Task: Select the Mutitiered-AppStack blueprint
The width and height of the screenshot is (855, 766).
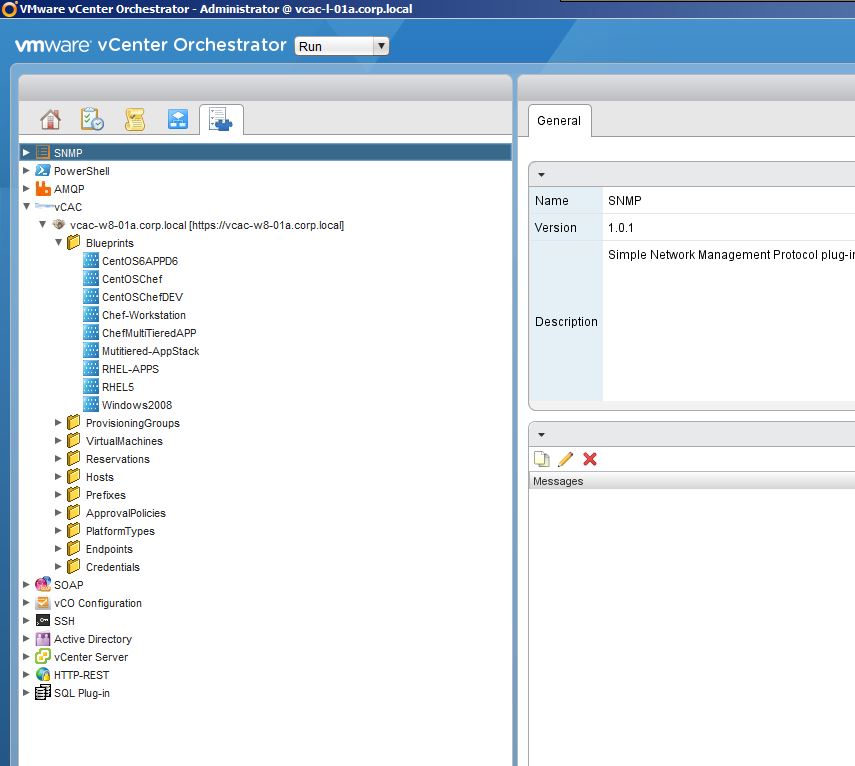Action: point(150,351)
